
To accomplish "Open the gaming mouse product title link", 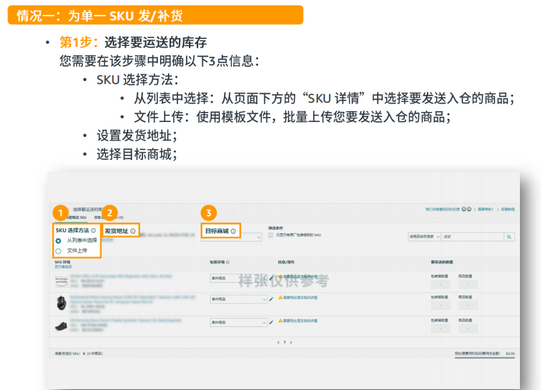I will pos(132,299).
